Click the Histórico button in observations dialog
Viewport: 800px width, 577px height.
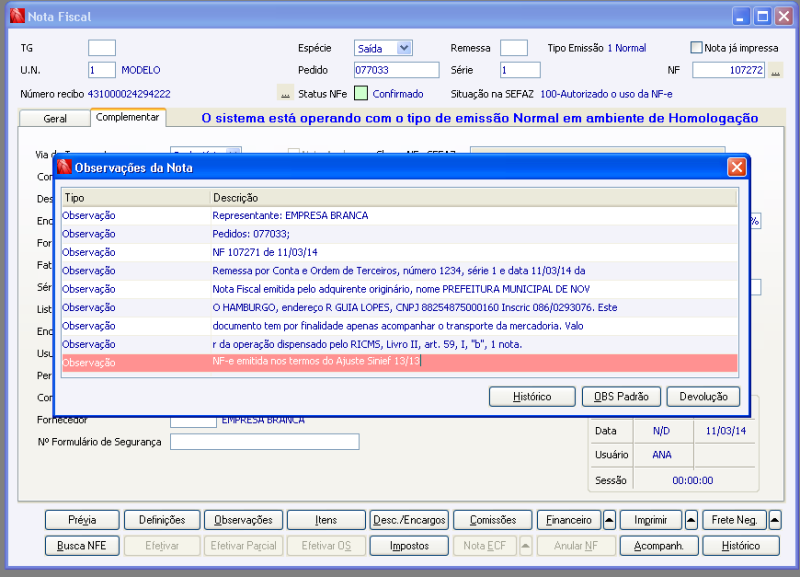click(532, 396)
